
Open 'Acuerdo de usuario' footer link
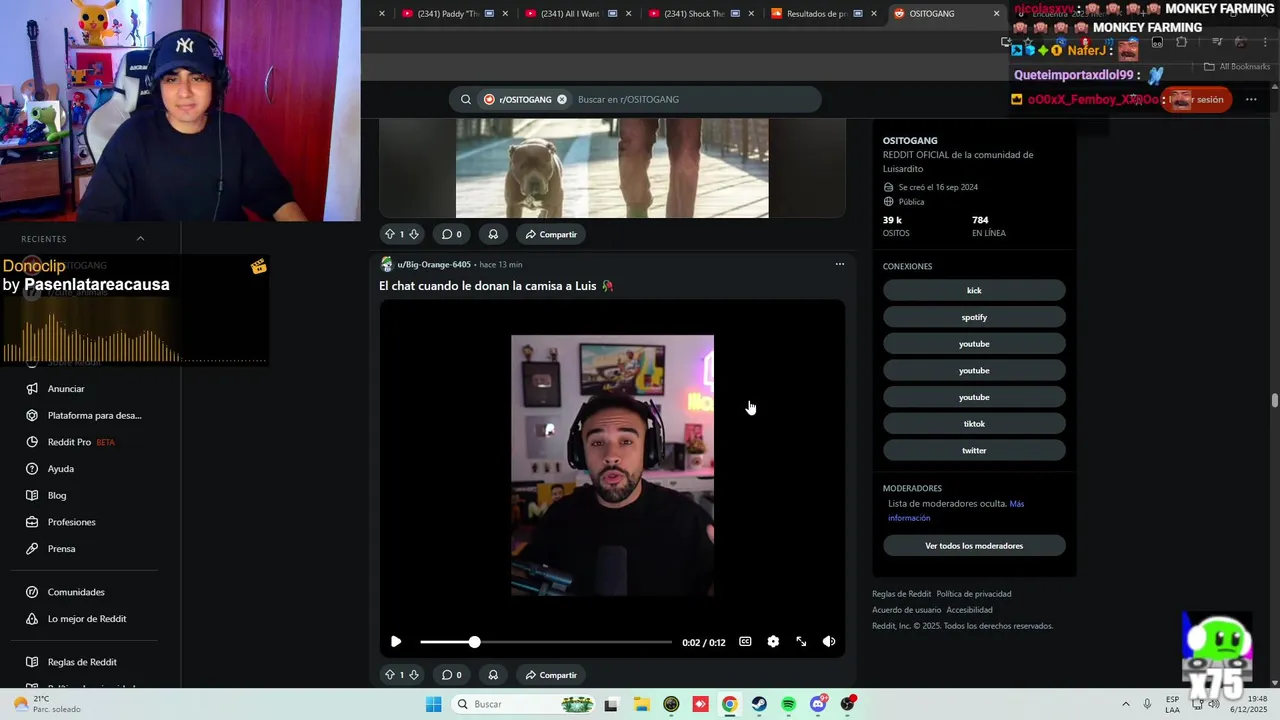click(906, 610)
